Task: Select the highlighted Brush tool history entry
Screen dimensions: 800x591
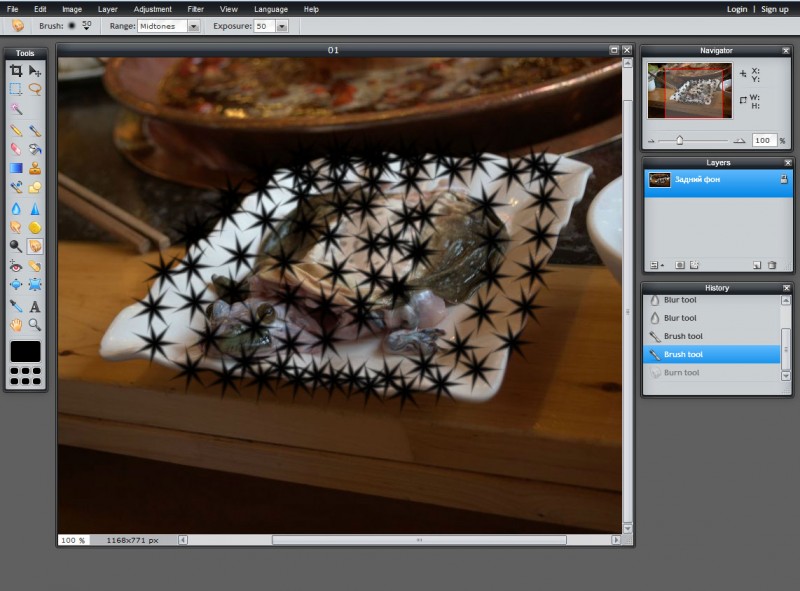Action: click(712, 354)
